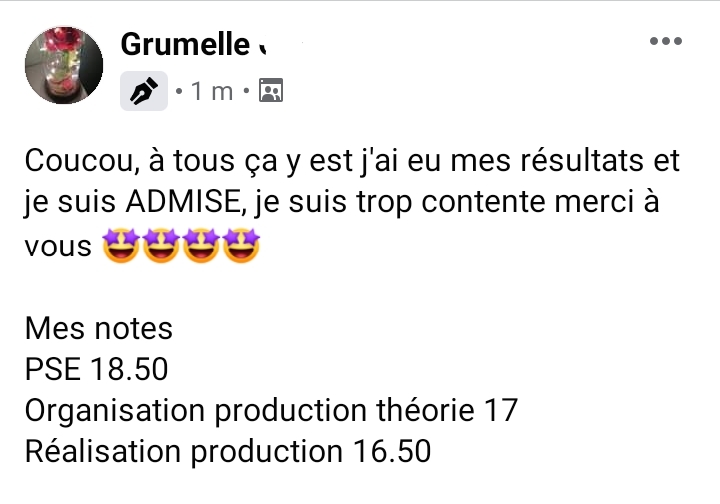Click the "Organisation production théorie 17" line
This screenshot has width=720, height=504.
270,410
